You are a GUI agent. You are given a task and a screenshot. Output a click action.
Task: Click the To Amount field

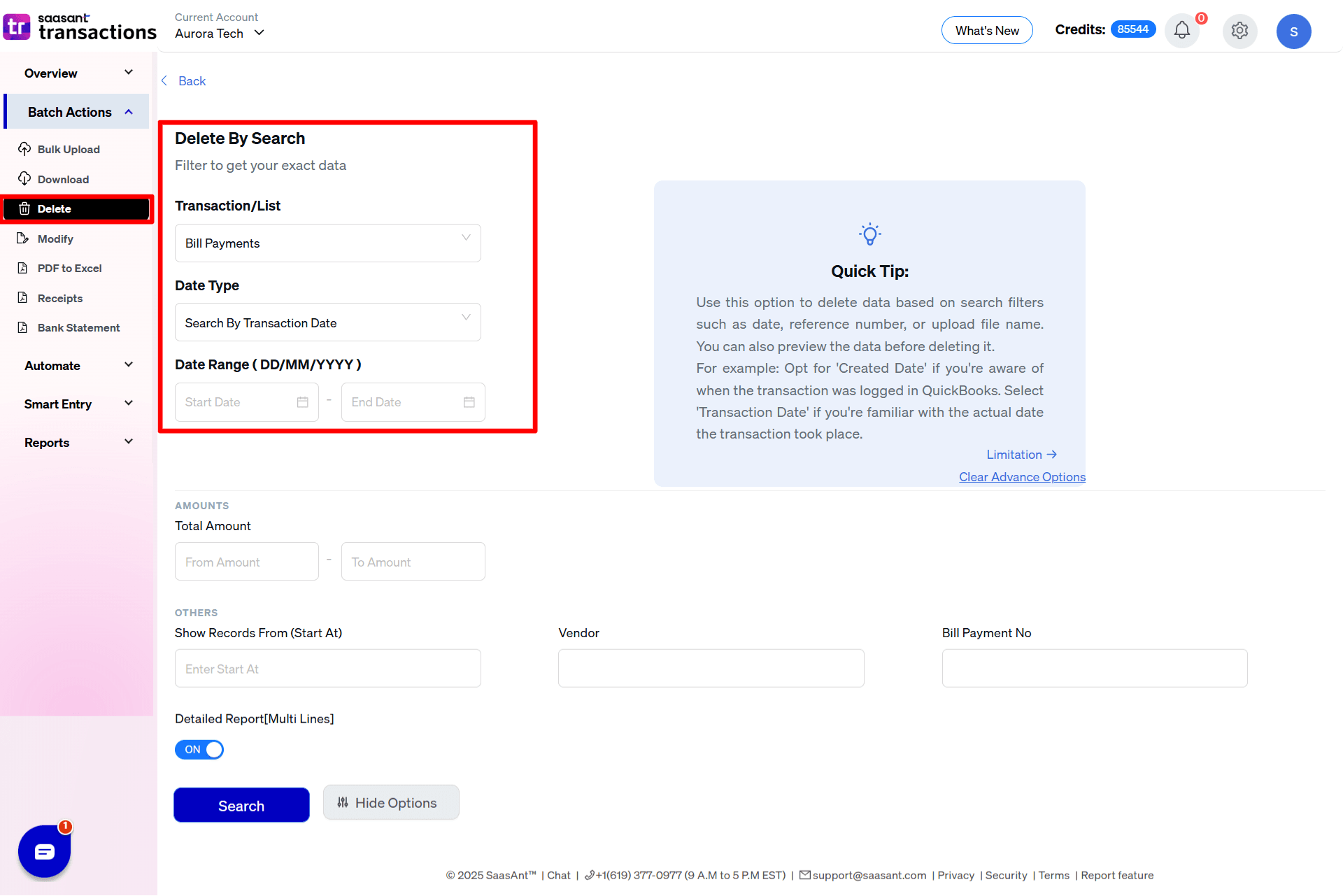click(x=413, y=562)
